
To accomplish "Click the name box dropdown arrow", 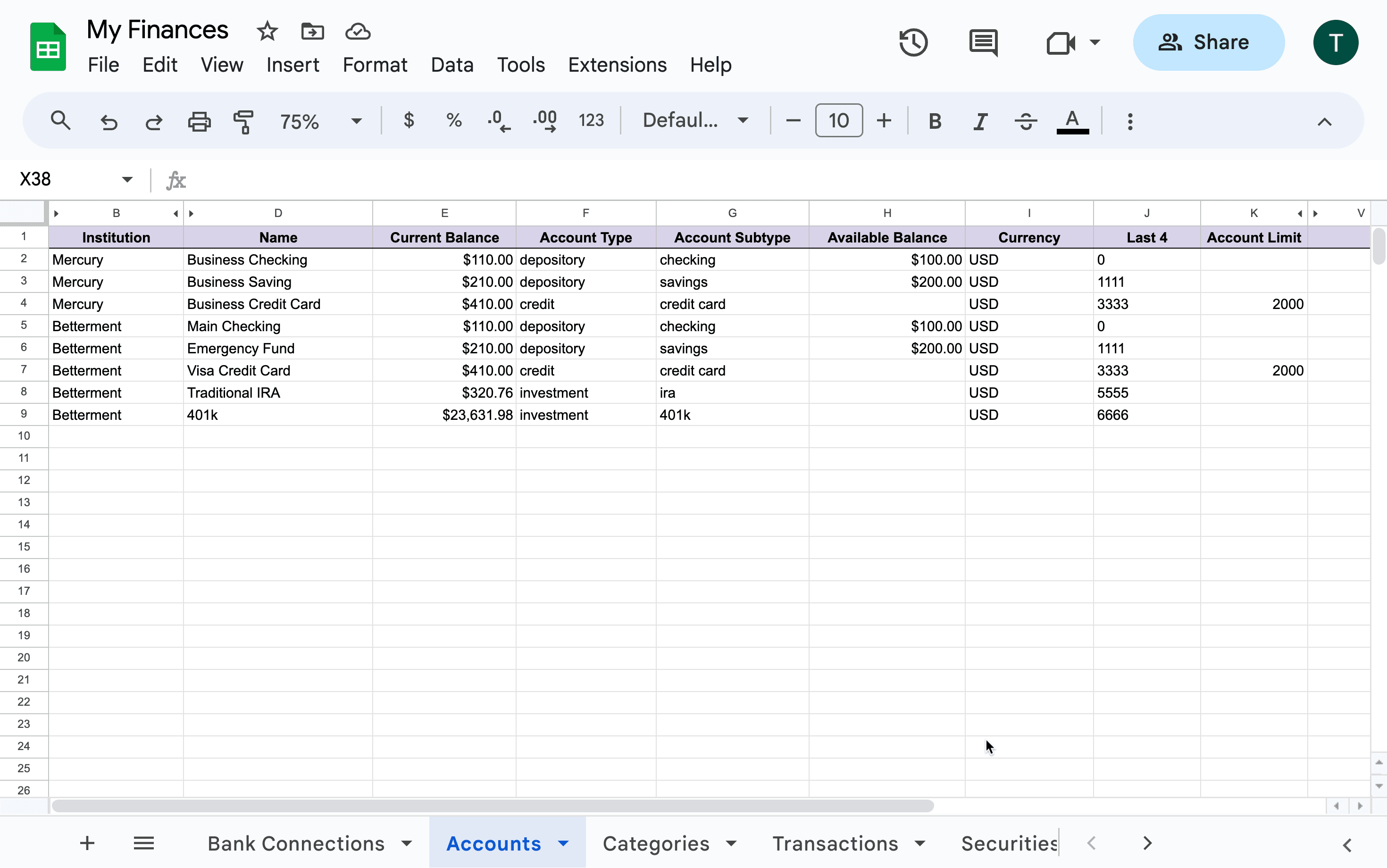I will pyautogui.click(x=126, y=179).
